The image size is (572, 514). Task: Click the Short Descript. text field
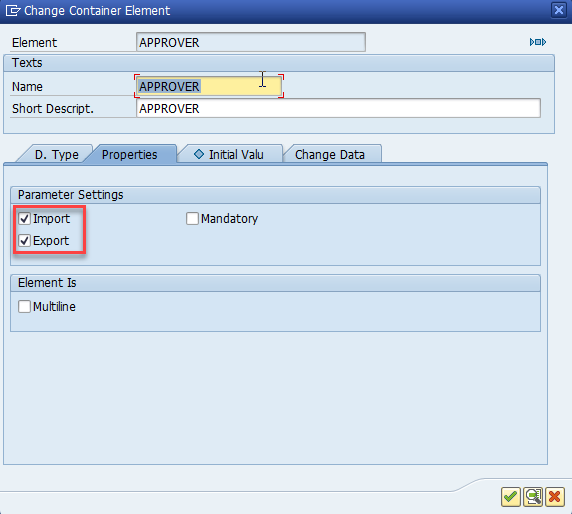(x=338, y=108)
